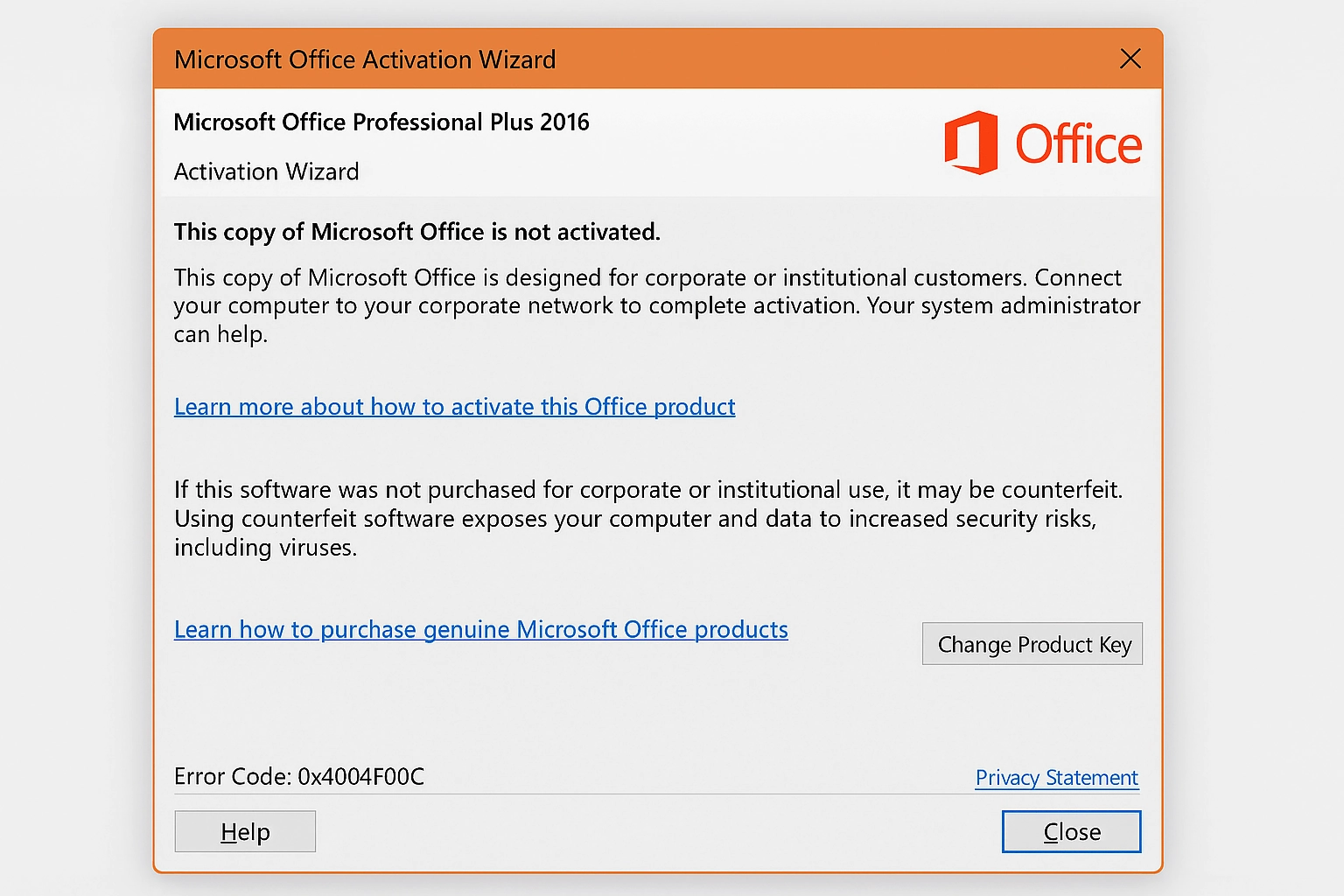Click the counterfeit software warning paragraph
Screen dimensions: 1344x896
click(x=647, y=518)
